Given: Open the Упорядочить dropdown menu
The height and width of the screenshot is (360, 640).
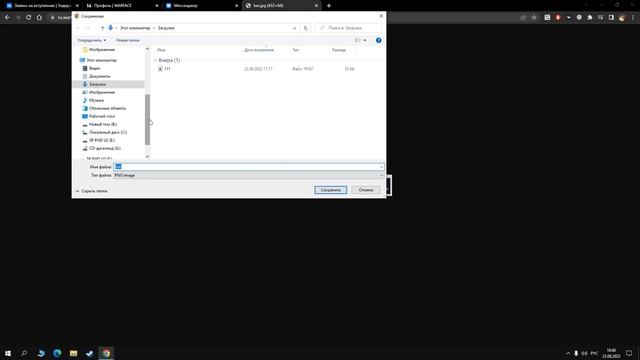Looking at the screenshot, I should tap(92, 40).
